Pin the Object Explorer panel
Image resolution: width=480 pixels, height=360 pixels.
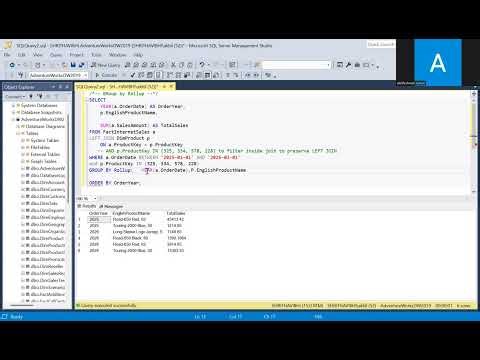click(61, 87)
